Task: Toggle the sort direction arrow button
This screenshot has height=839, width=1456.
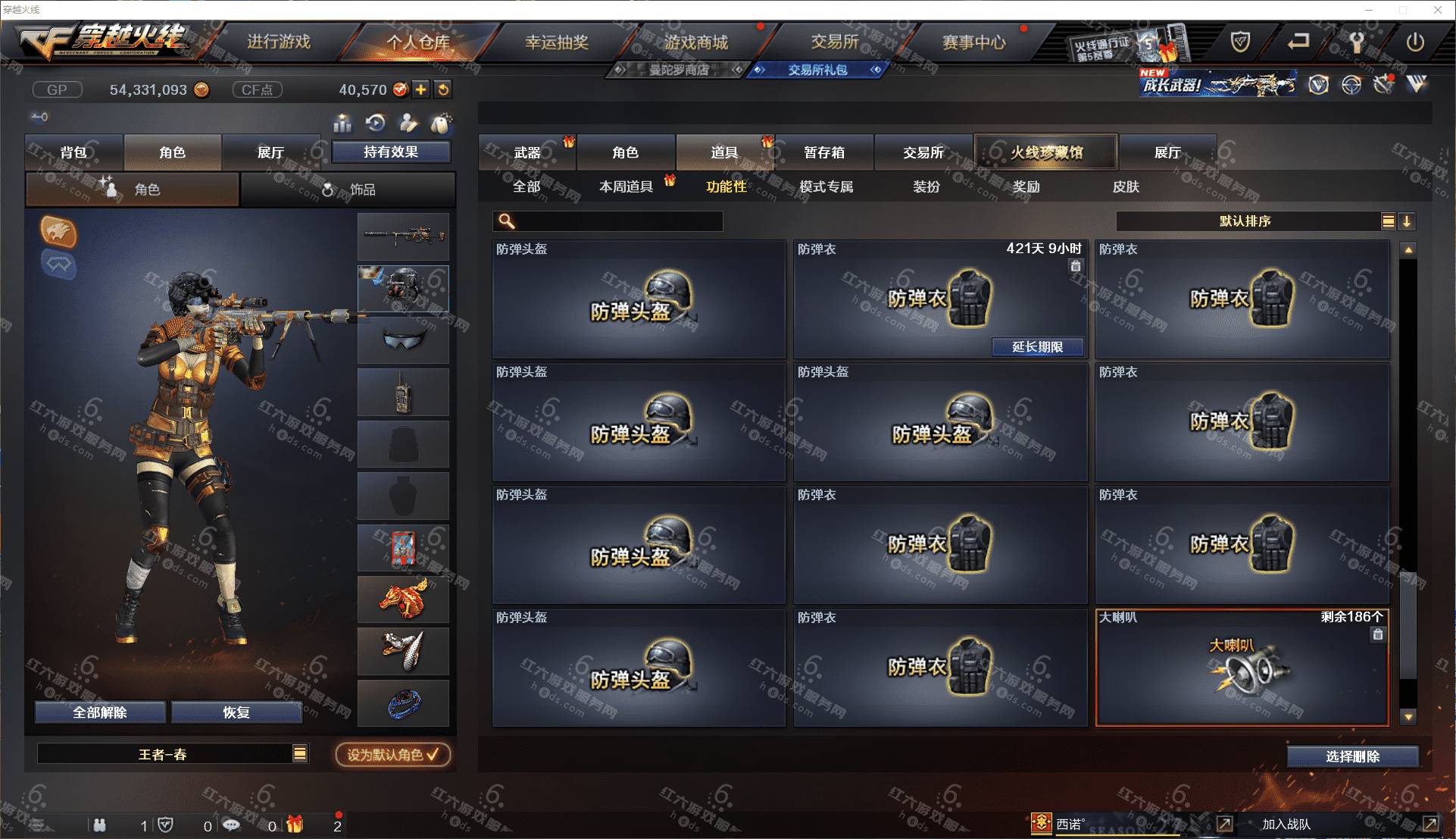Action: 1407,221
